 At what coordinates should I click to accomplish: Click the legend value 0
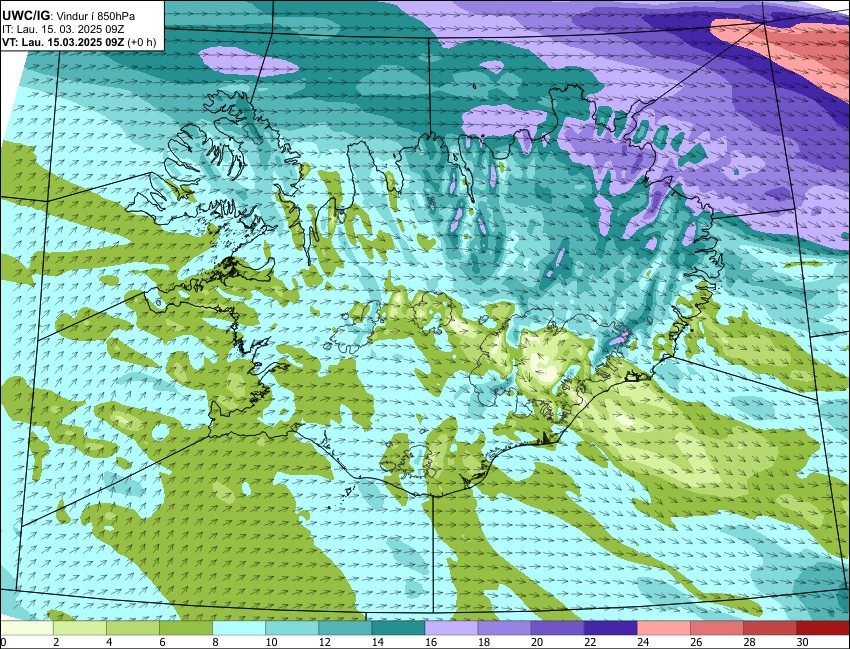pyautogui.click(x=3, y=642)
